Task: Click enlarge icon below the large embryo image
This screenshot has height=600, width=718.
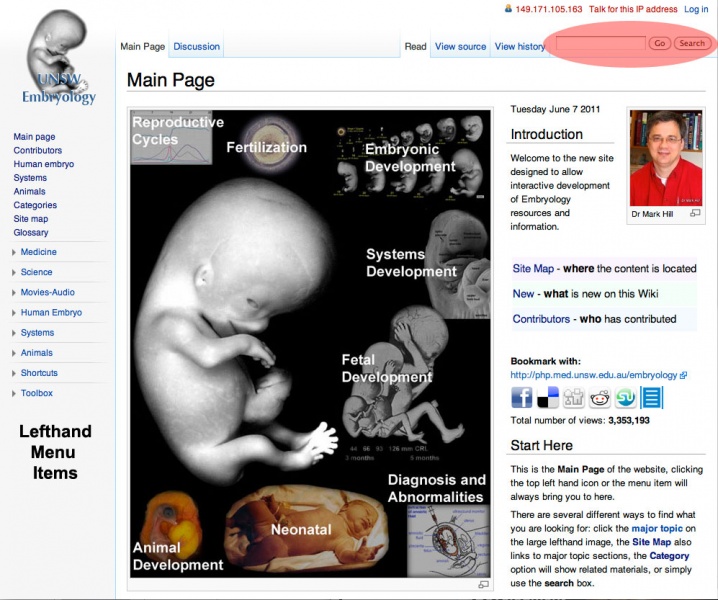Action: pyautogui.click(x=483, y=584)
